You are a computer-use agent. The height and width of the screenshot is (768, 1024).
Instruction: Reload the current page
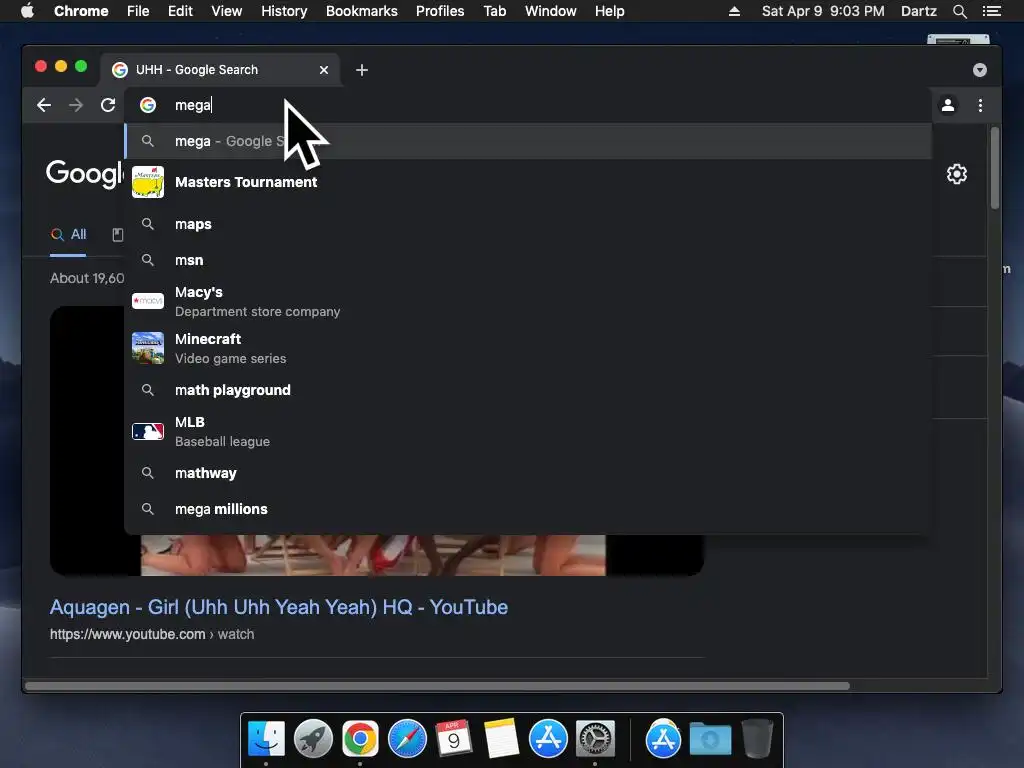108,105
